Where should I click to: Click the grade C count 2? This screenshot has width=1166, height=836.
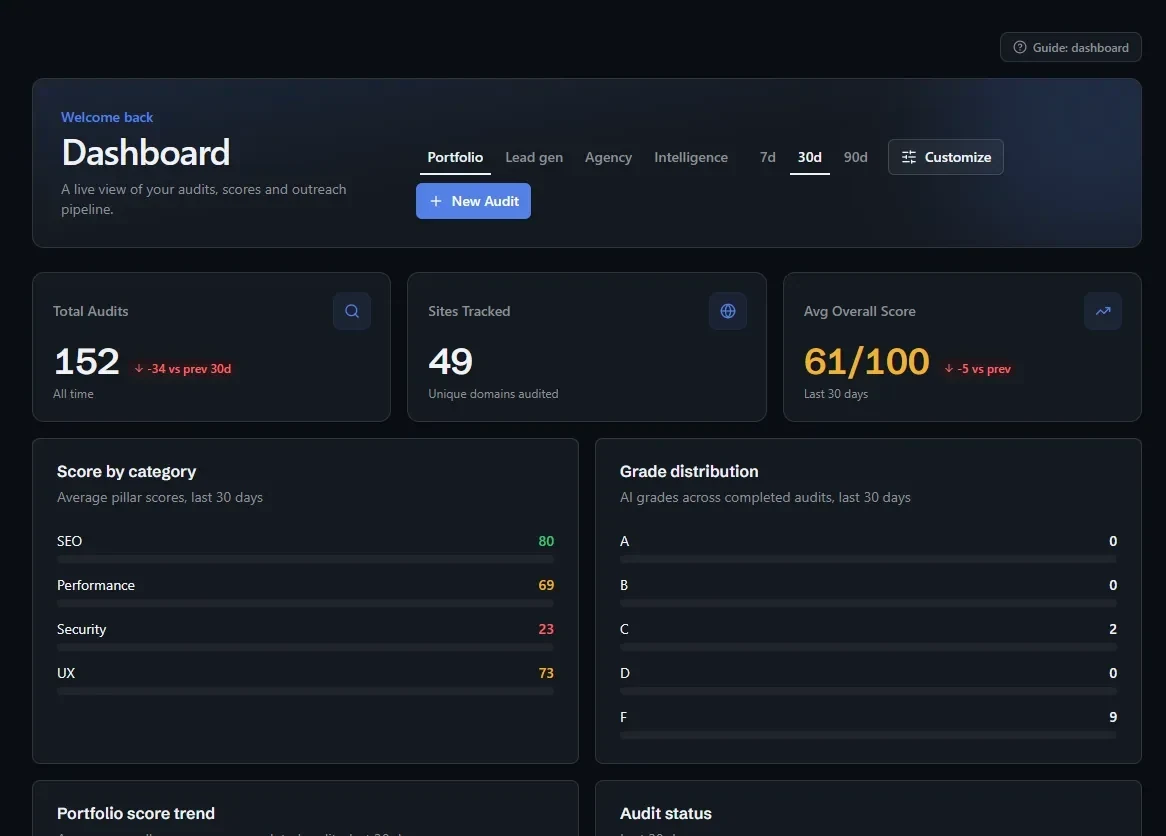[x=1113, y=628]
